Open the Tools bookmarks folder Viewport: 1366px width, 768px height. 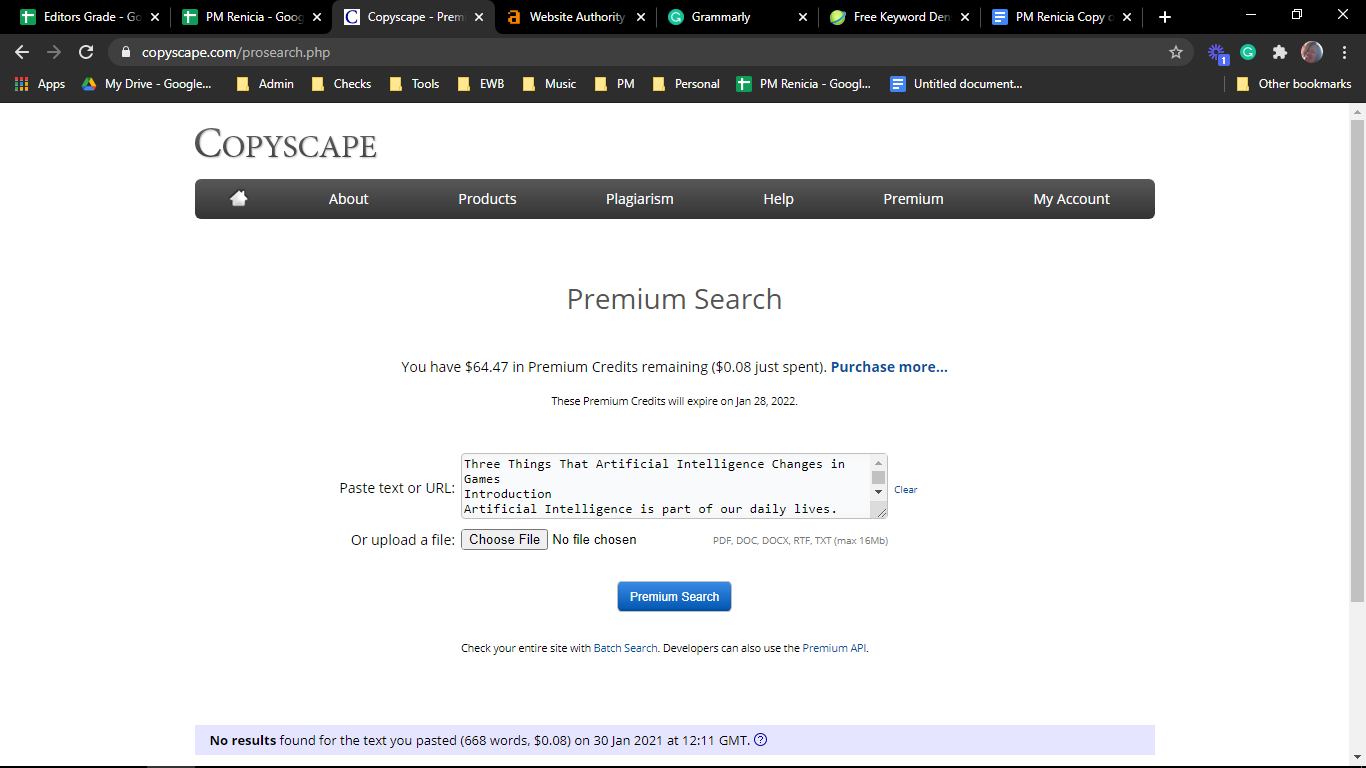point(415,84)
